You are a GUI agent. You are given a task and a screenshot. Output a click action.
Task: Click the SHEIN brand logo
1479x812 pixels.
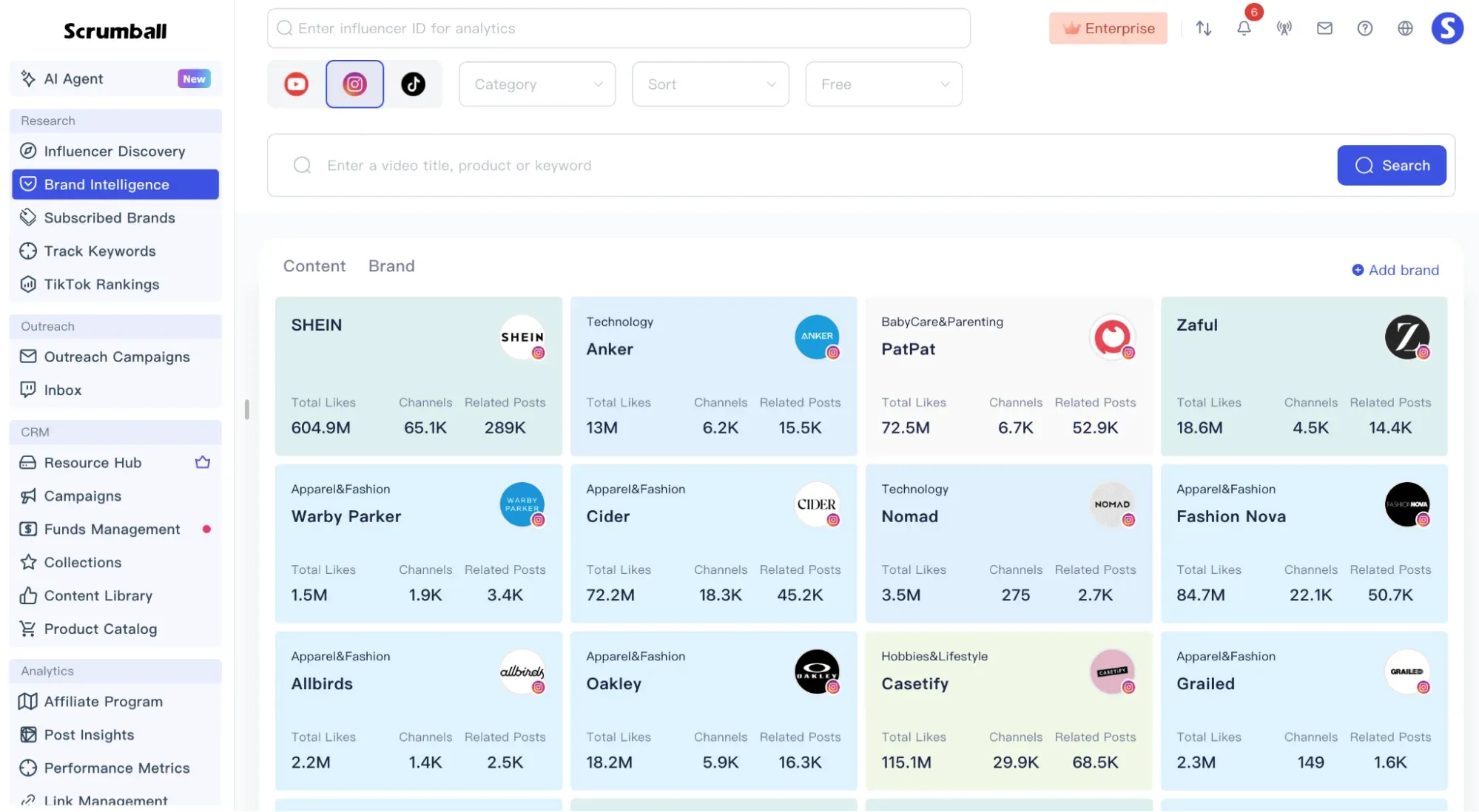(522, 337)
